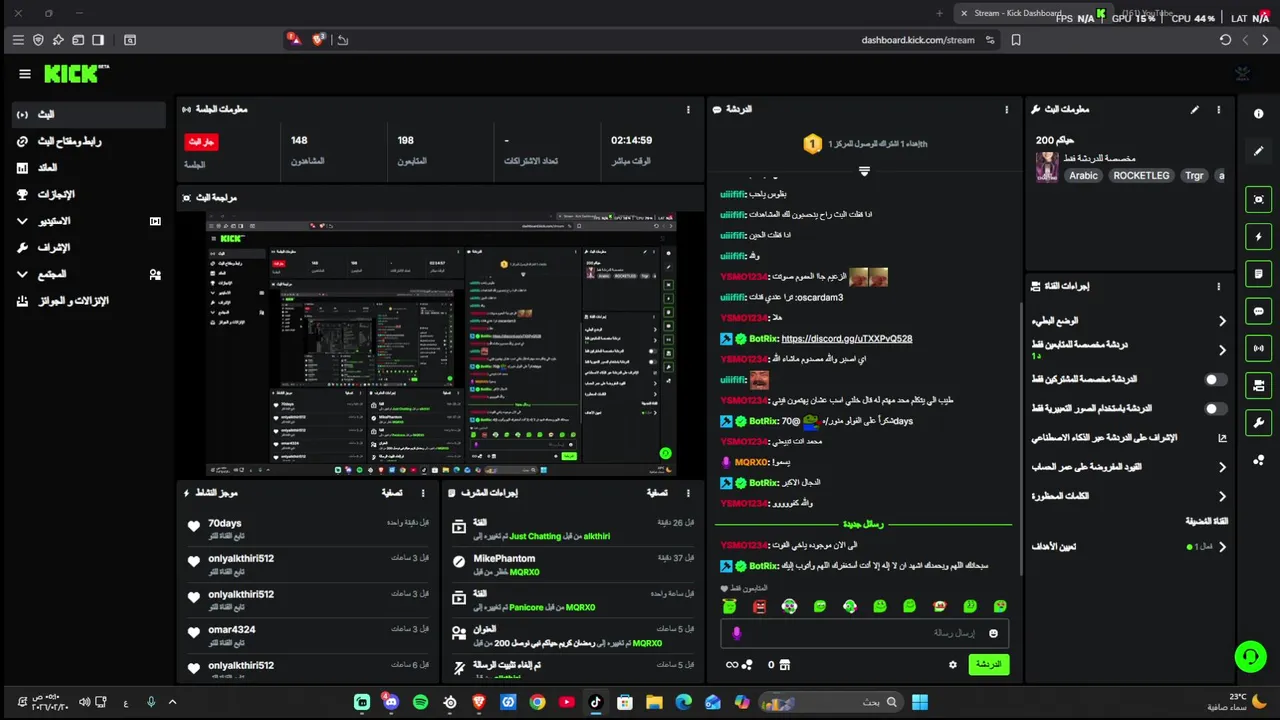Open Spotify from the taskbar
The width and height of the screenshot is (1280, 720).
click(x=420, y=702)
